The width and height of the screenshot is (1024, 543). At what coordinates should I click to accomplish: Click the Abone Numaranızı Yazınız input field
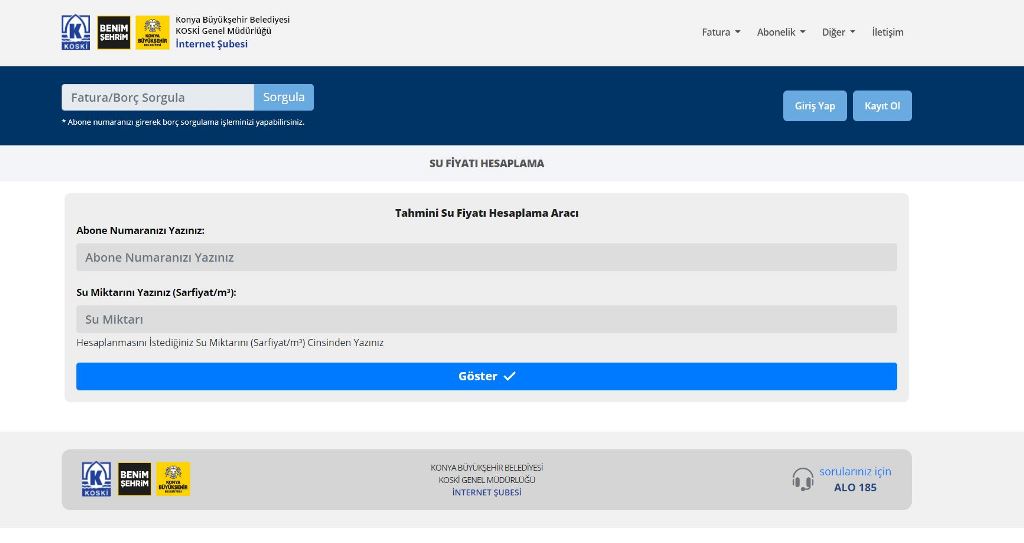(486, 257)
